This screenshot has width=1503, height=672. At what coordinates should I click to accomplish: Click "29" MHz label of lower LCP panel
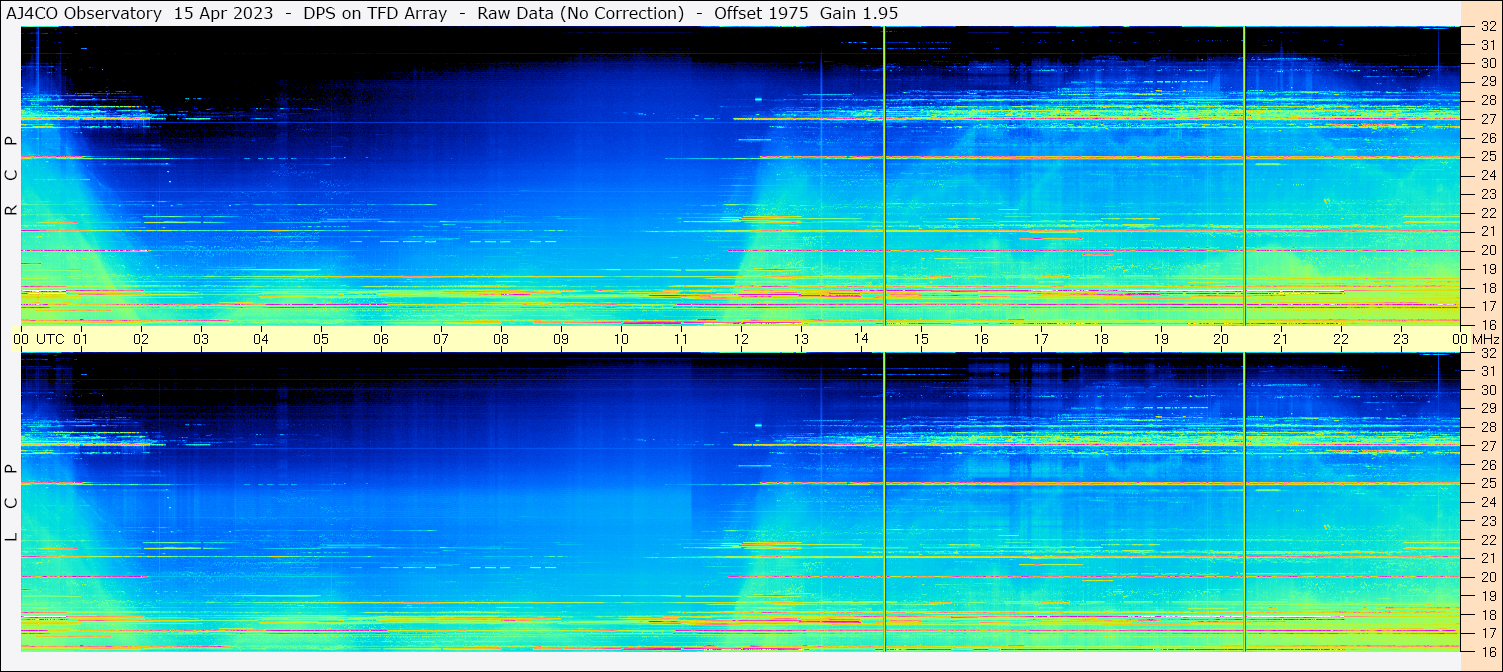1487,409
